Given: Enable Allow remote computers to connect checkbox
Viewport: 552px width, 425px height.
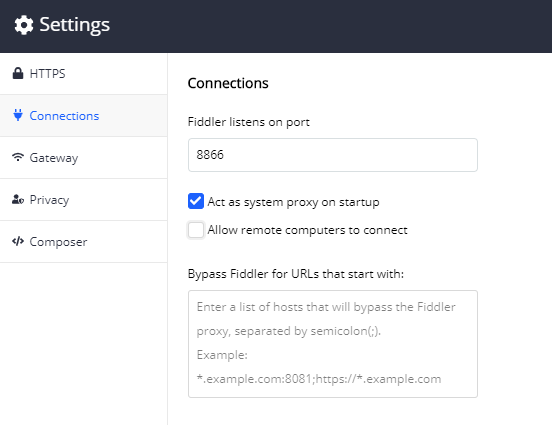Looking at the screenshot, I should (x=196, y=230).
